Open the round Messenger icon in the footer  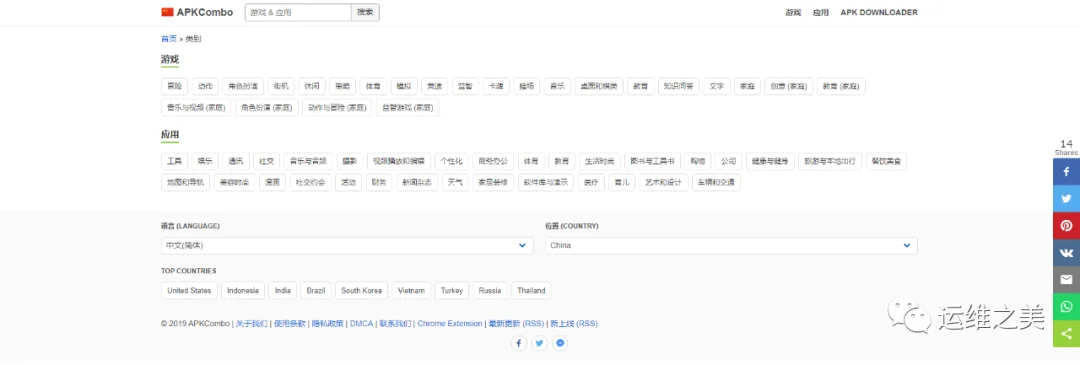pyautogui.click(x=561, y=343)
